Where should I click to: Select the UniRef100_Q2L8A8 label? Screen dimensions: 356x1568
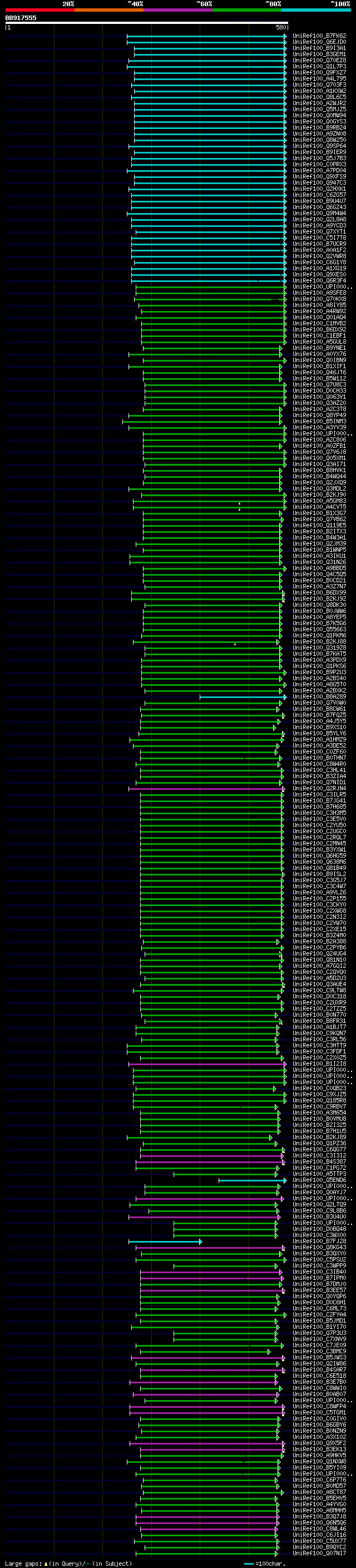[319, 220]
